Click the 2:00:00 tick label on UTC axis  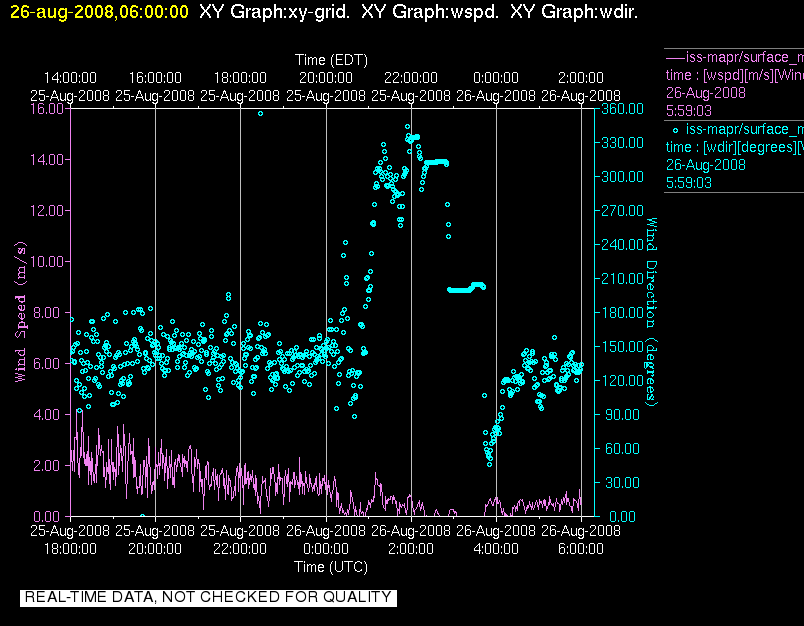coord(411,549)
